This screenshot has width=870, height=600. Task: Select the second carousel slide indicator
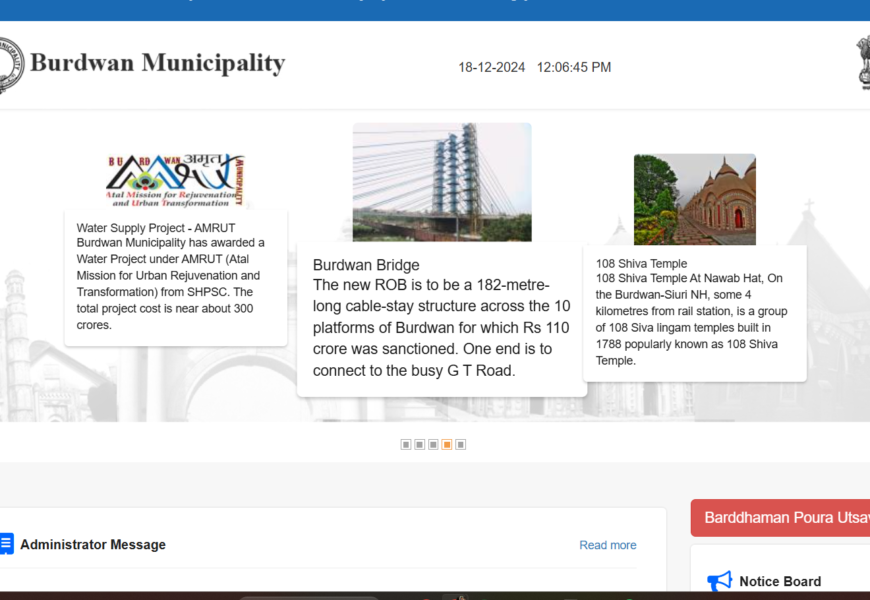(x=420, y=444)
